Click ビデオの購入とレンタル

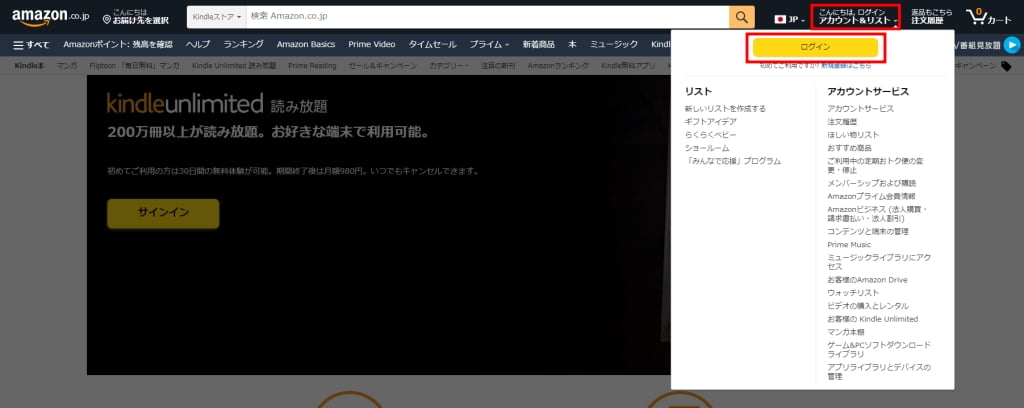tap(868, 306)
